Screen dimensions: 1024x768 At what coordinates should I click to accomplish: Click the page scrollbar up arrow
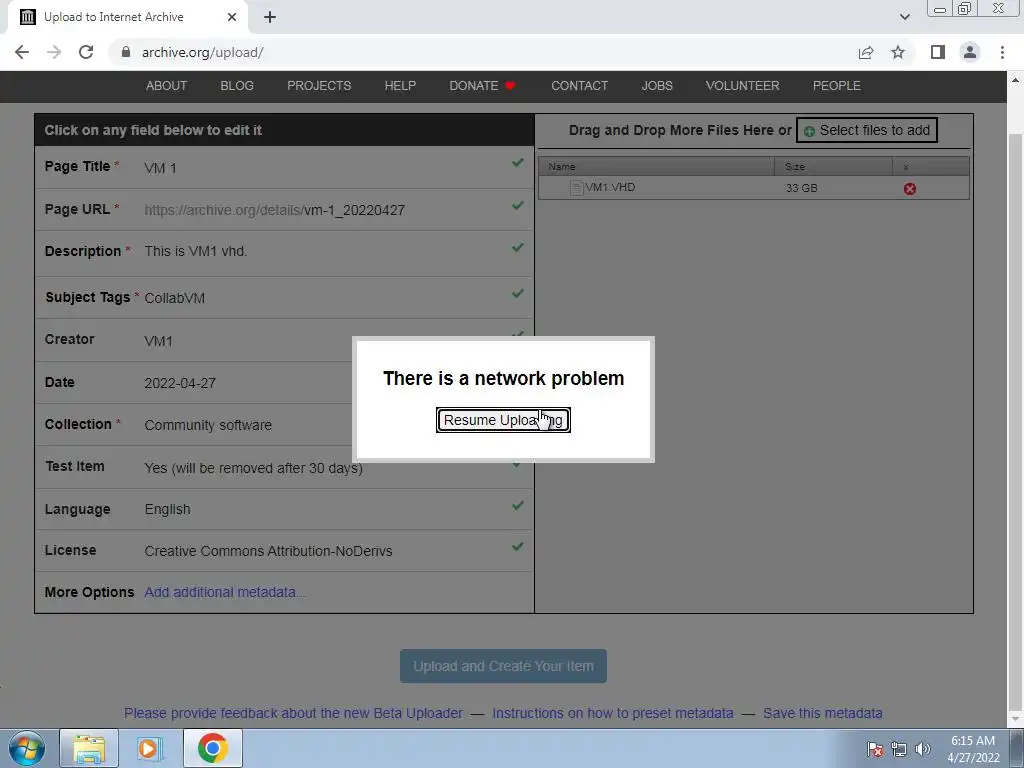click(x=1016, y=80)
